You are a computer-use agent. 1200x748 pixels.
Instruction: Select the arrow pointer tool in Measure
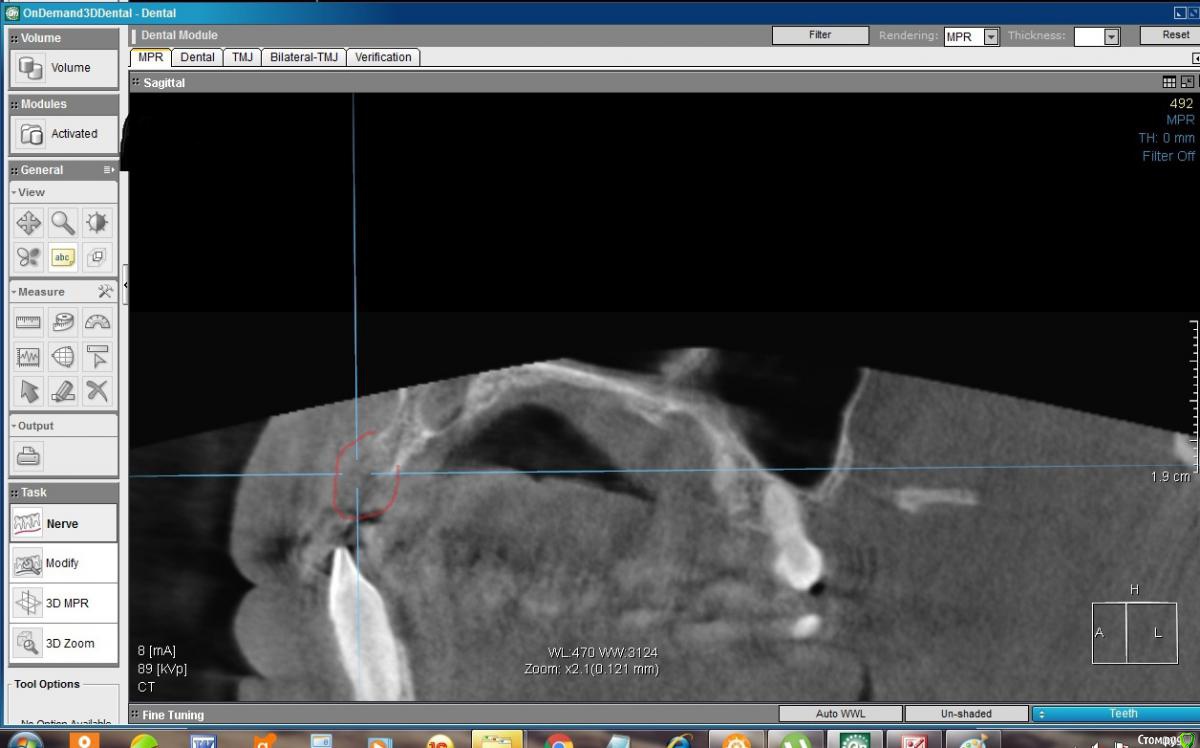[29, 391]
